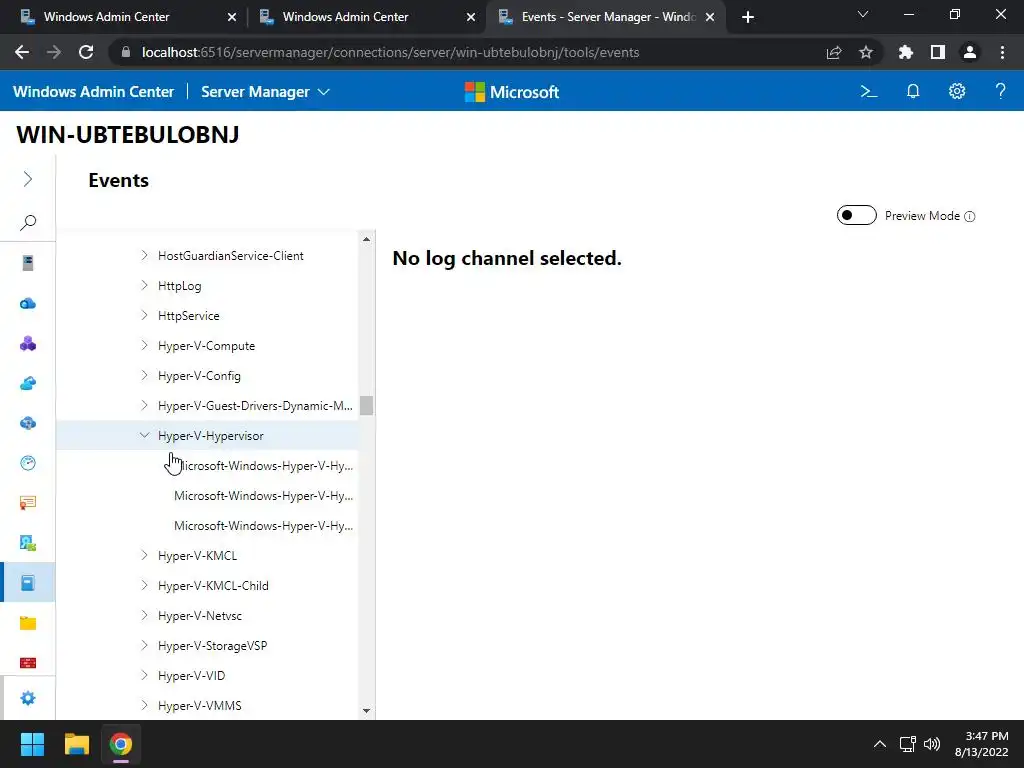Click the Windows Admin Center home link

[93, 92]
